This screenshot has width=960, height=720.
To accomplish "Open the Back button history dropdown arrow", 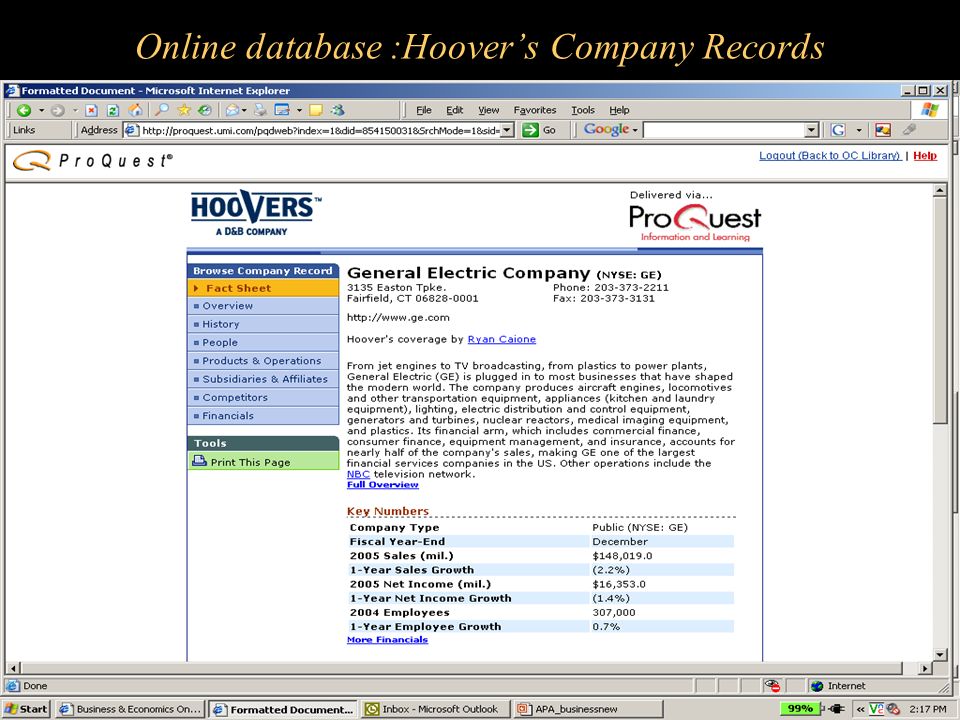I will point(42,110).
